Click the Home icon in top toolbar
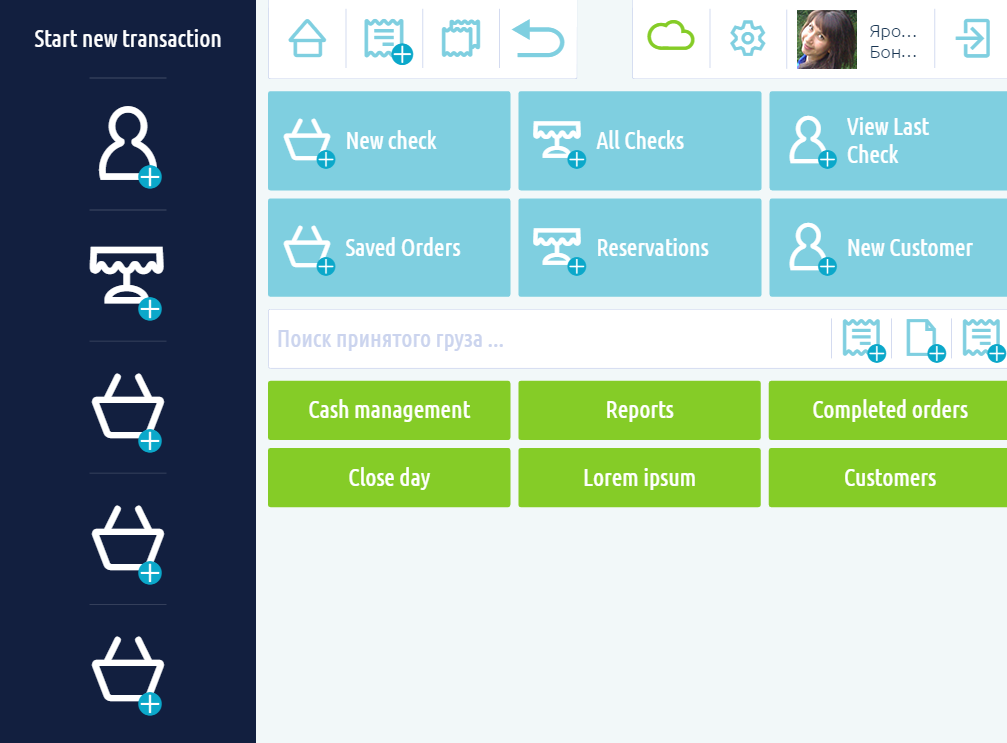The height and width of the screenshot is (743, 1007). (x=307, y=39)
